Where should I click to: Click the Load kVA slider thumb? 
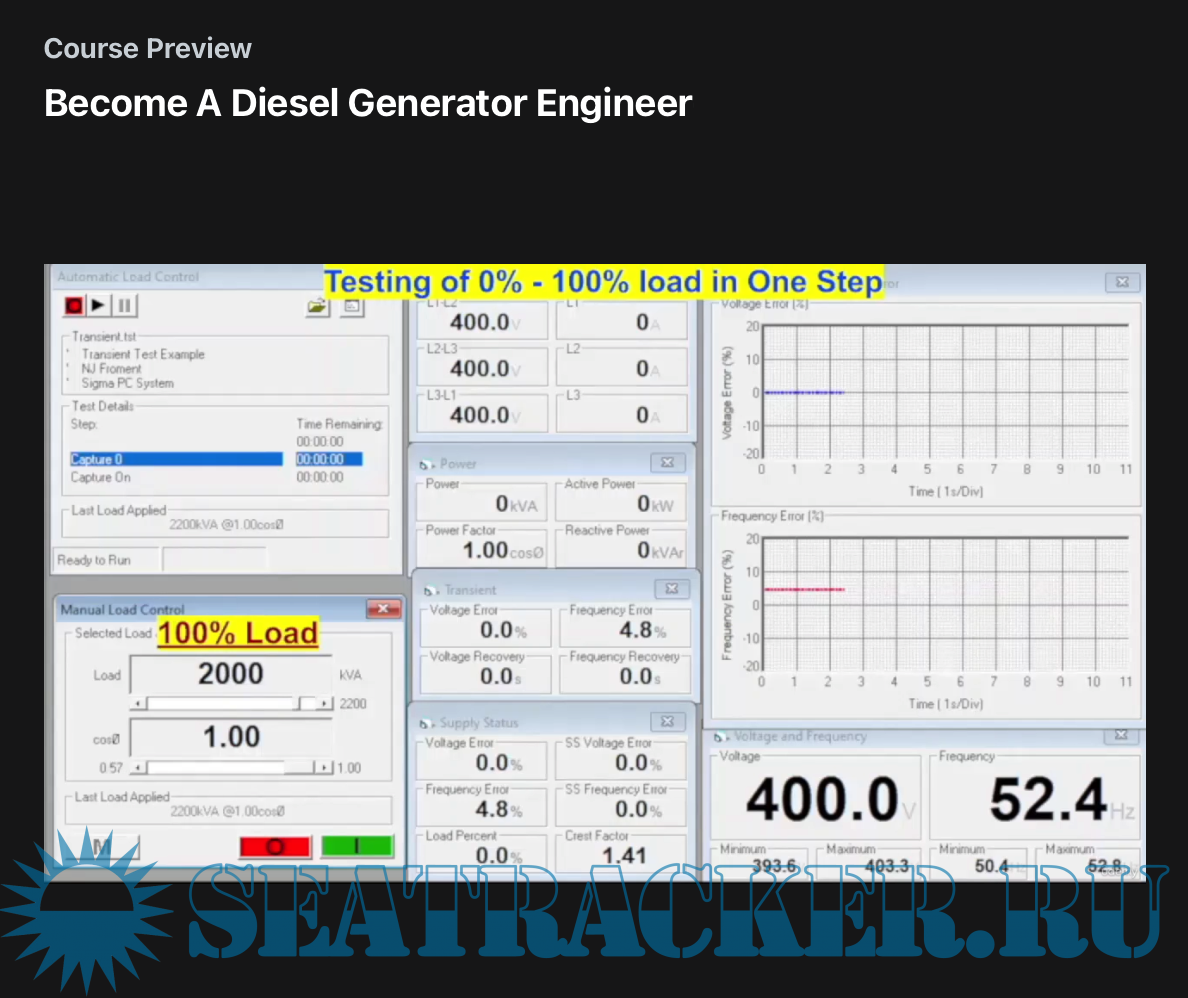[x=306, y=704]
